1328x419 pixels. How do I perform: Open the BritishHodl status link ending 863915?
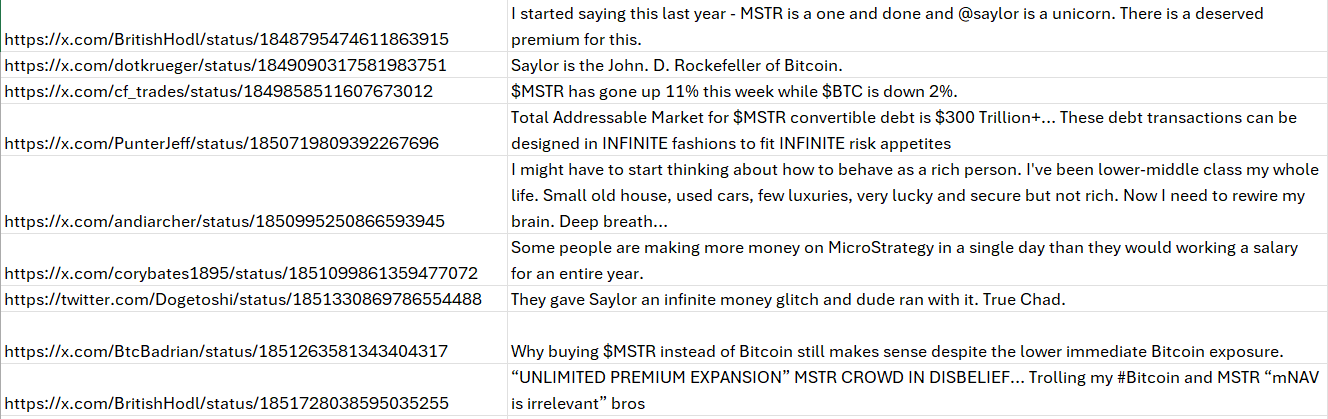click(226, 40)
